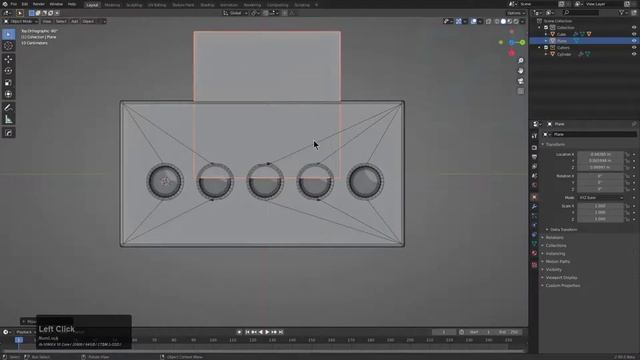Image resolution: width=640 pixels, height=360 pixels.
Task: Expand the Relations panel
Action: click(554, 238)
